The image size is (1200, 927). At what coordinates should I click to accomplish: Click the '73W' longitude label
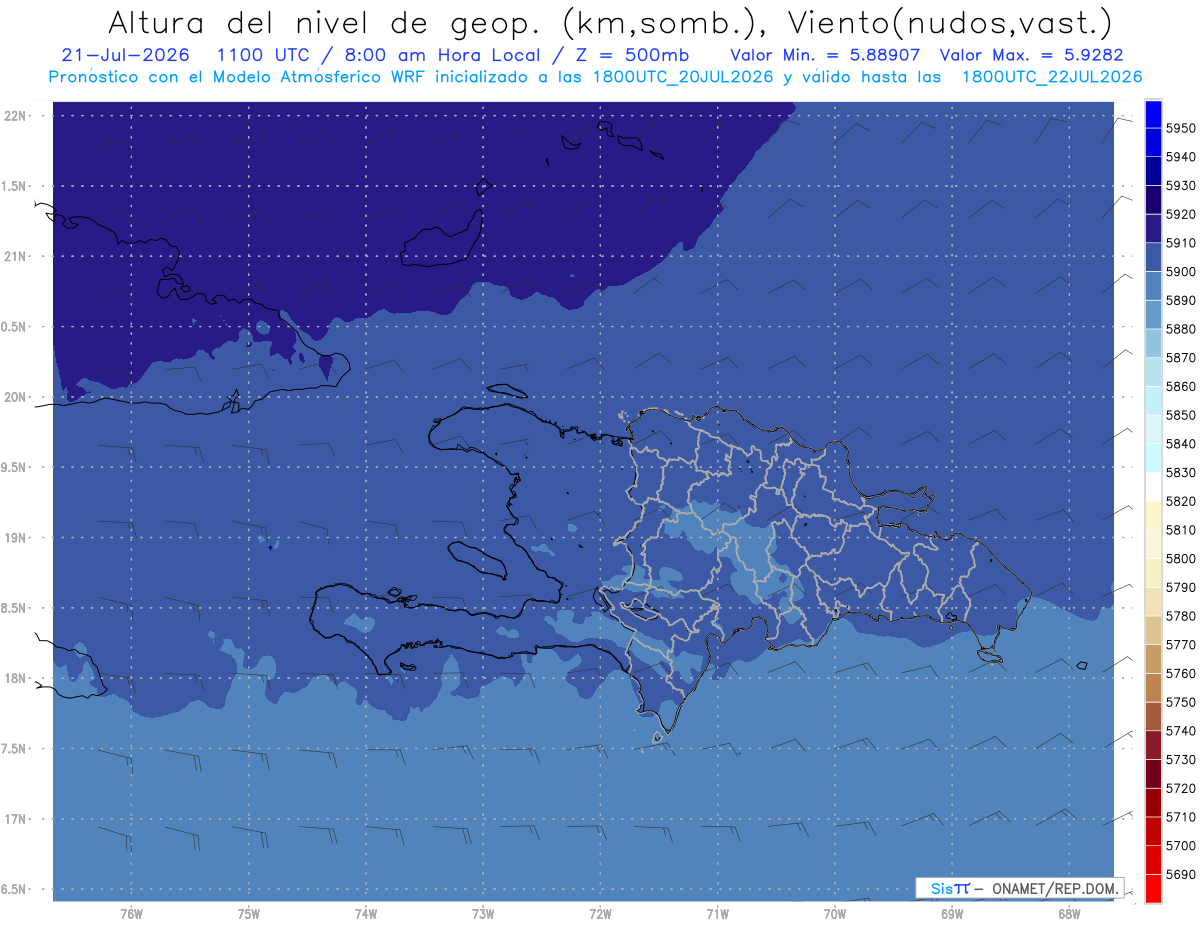click(x=483, y=913)
